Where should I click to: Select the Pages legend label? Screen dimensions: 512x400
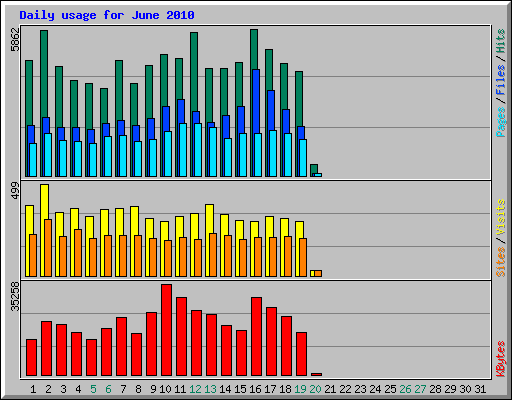click(500, 122)
